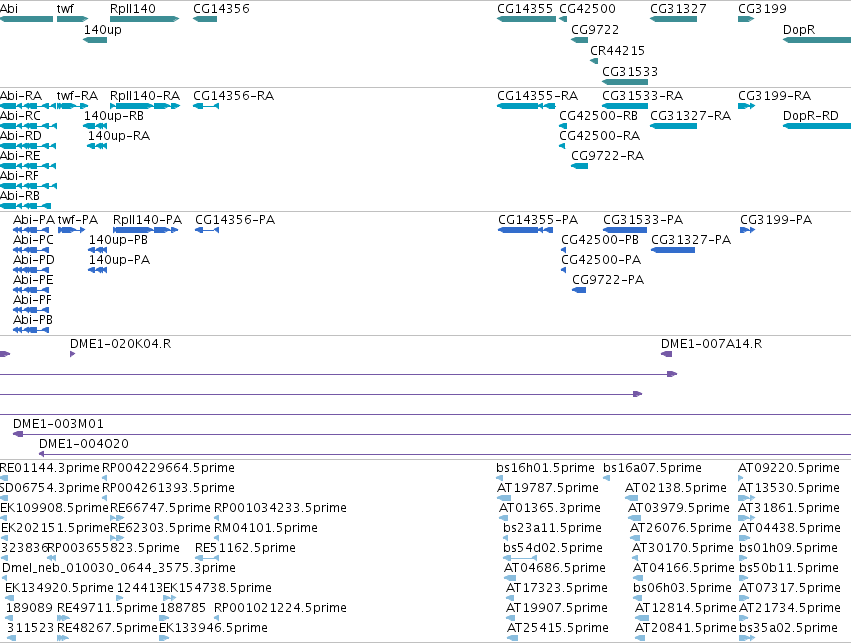Click the CG31533 gene bar
Image resolution: width=851 pixels, height=643 pixels.
coord(625,82)
